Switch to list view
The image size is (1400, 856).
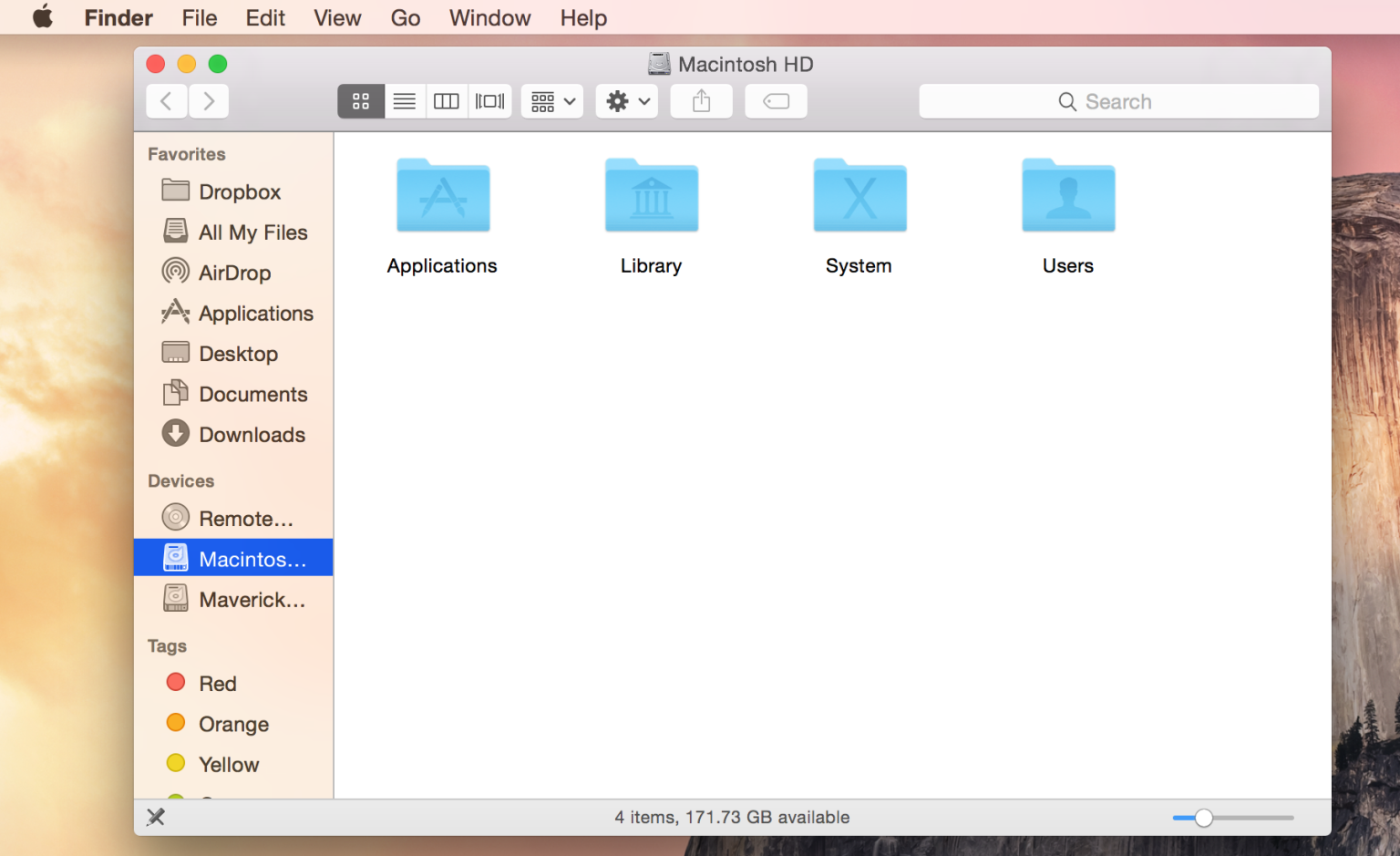pos(405,101)
